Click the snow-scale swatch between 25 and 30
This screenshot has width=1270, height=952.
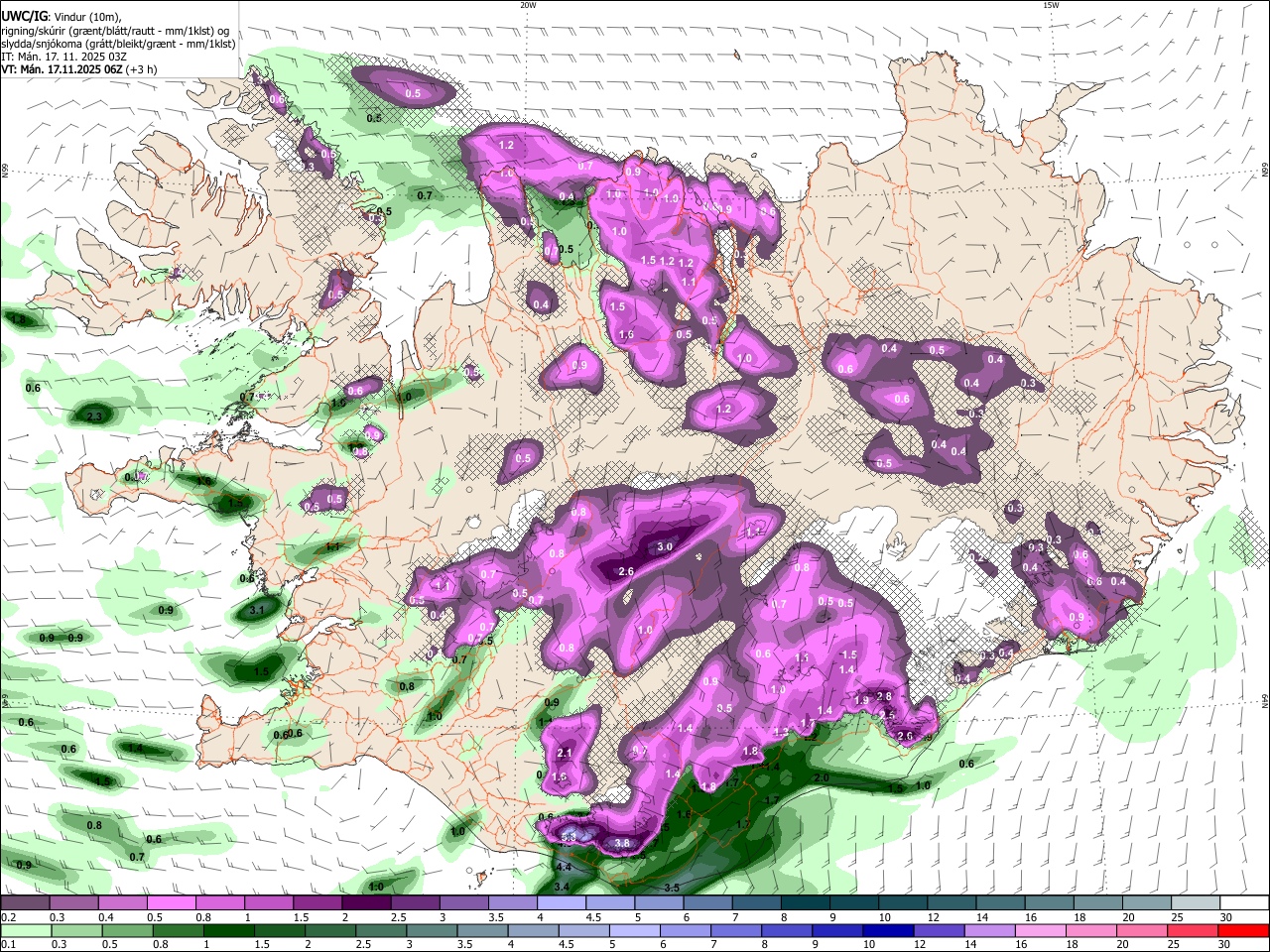[1196, 903]
